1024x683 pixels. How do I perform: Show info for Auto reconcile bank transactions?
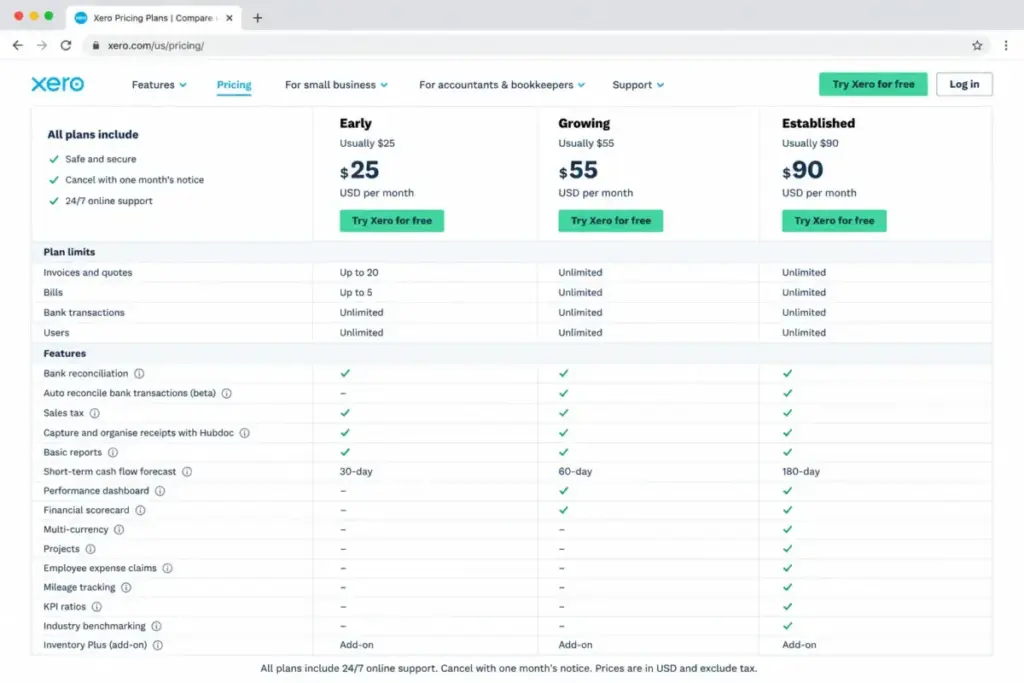coord(227,393)
